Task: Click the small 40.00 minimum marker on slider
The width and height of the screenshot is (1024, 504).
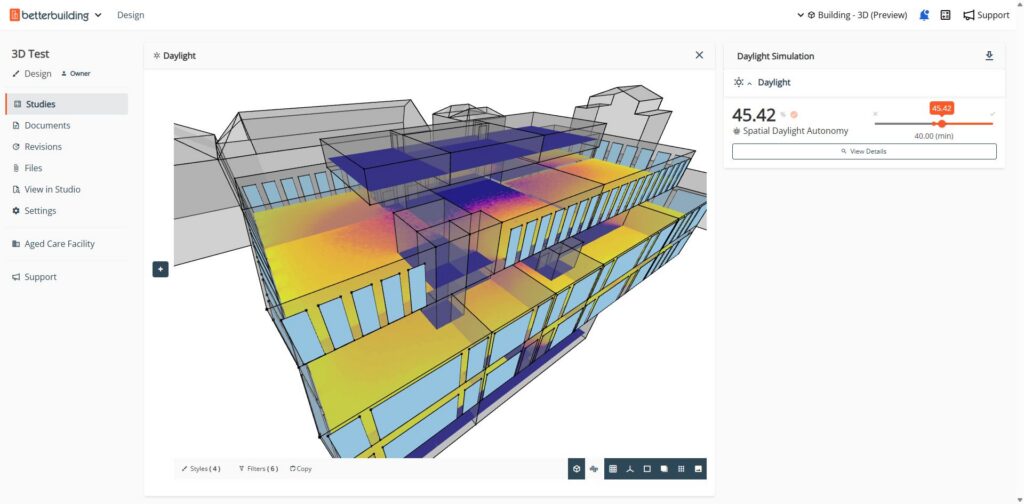Action: [934, 123]
